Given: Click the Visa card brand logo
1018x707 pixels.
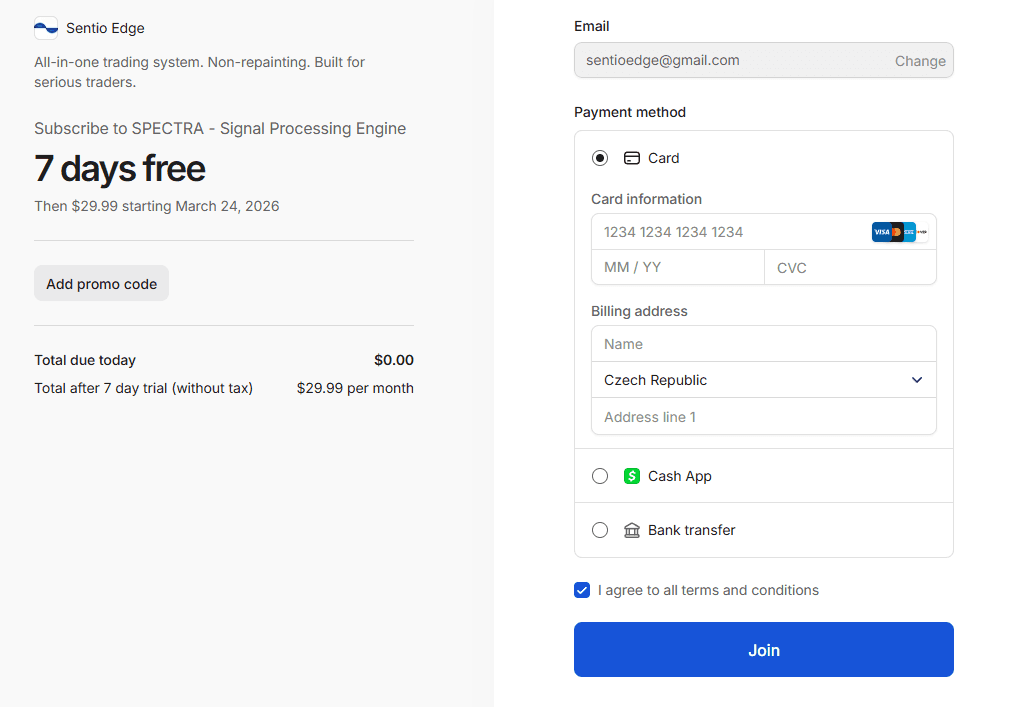Looking at the screenshot, I should (881, 232).
